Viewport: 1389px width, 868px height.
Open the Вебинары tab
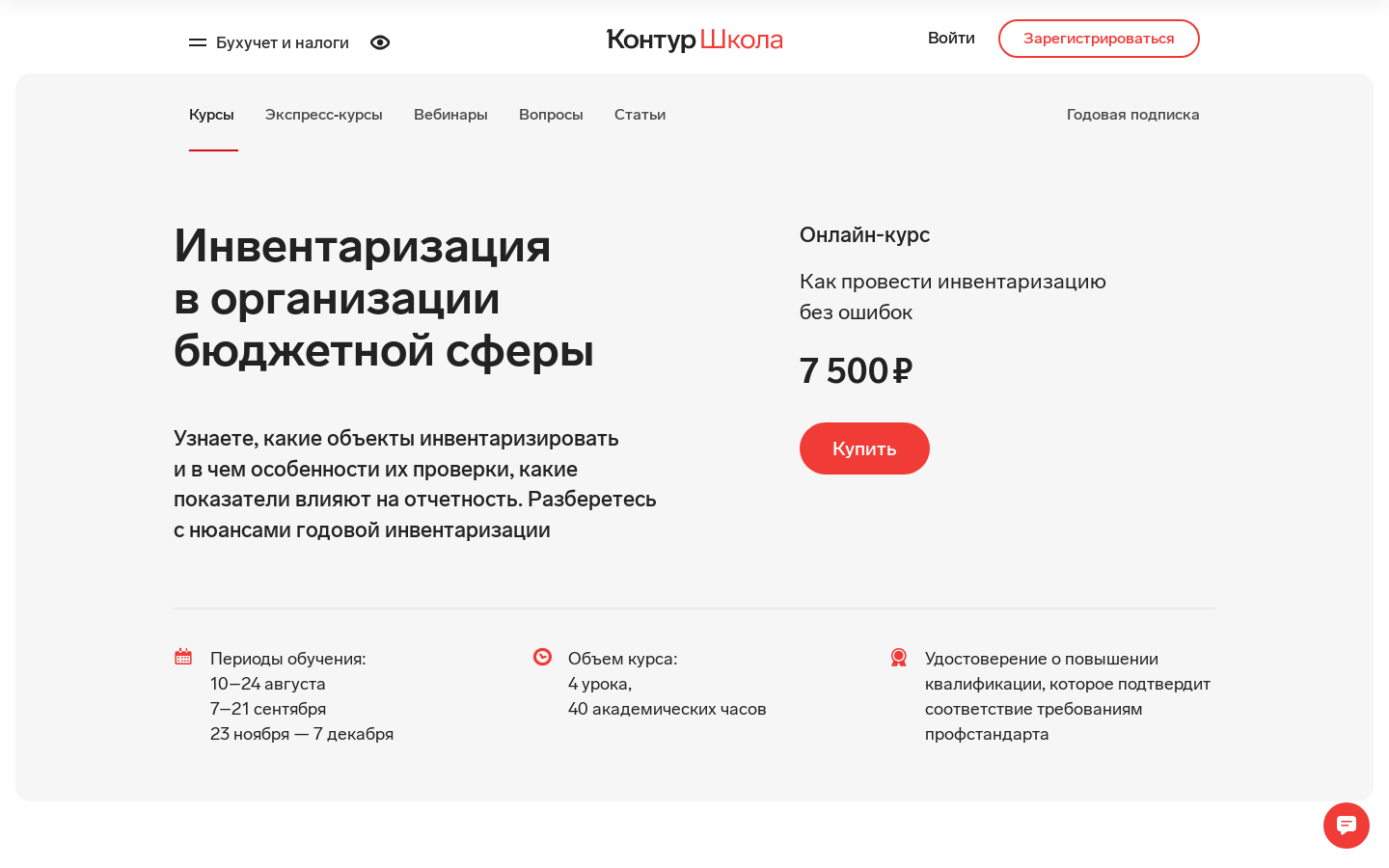click(x=450, y=115)
